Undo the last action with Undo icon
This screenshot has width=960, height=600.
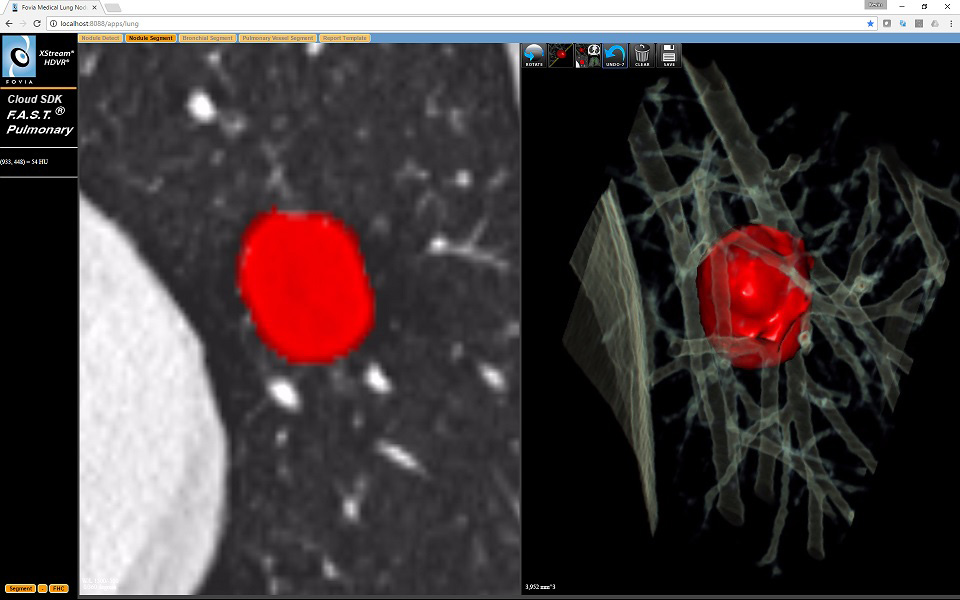(x=615, y=56)
